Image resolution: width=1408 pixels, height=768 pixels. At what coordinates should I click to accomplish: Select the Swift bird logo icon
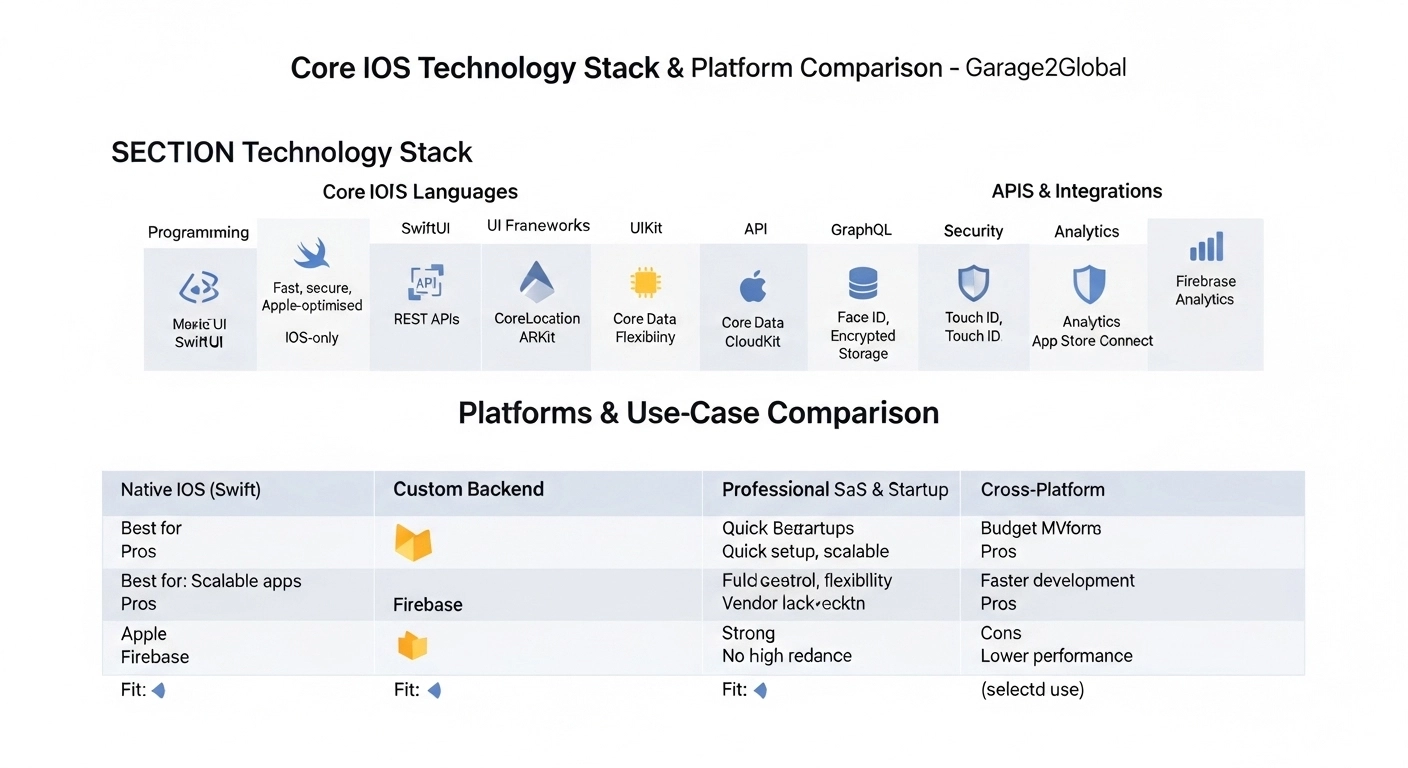point(313,252)
